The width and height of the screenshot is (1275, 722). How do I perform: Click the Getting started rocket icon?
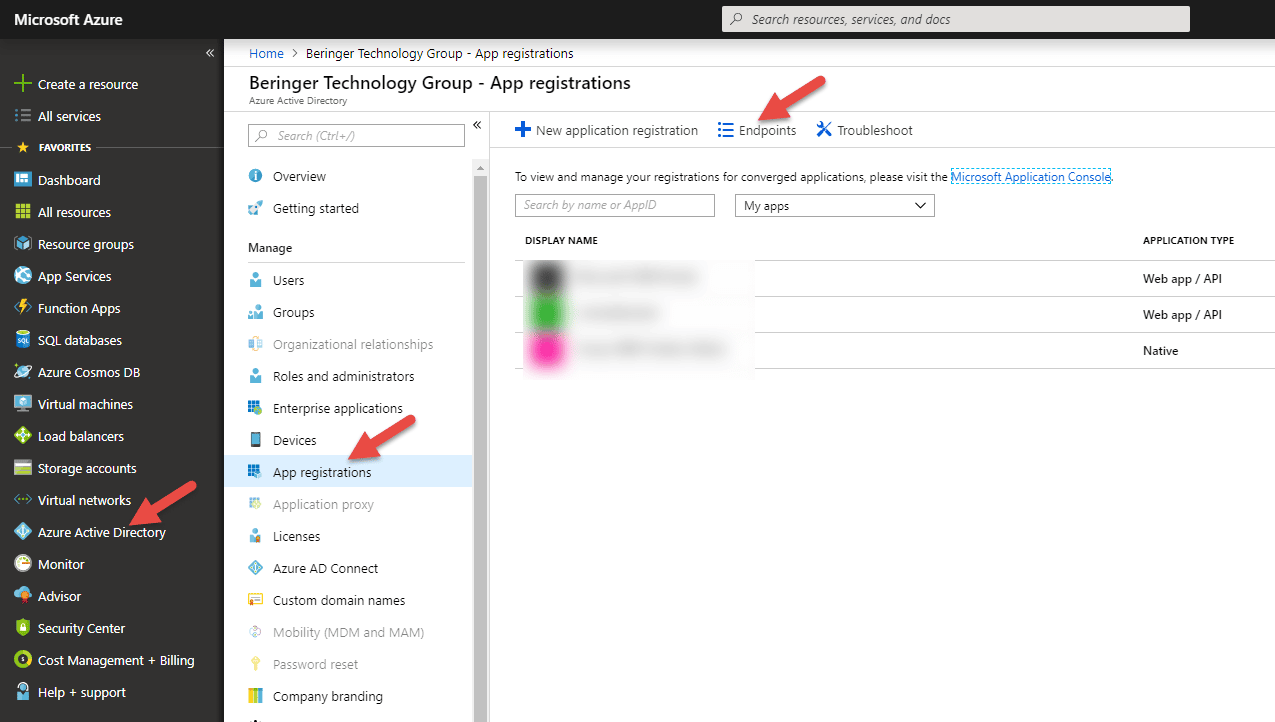(x=255, y=208)
